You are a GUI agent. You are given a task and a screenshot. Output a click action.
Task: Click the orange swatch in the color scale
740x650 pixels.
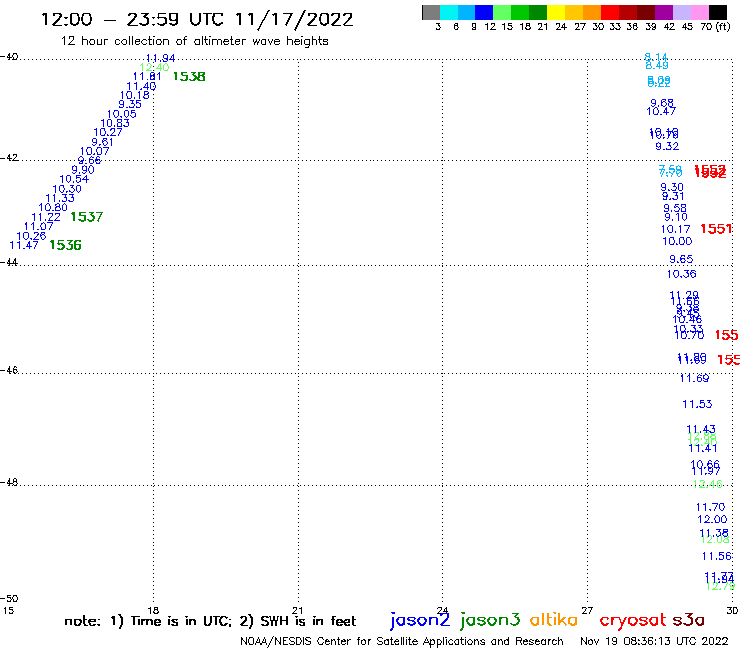click(x=592, y=12)
